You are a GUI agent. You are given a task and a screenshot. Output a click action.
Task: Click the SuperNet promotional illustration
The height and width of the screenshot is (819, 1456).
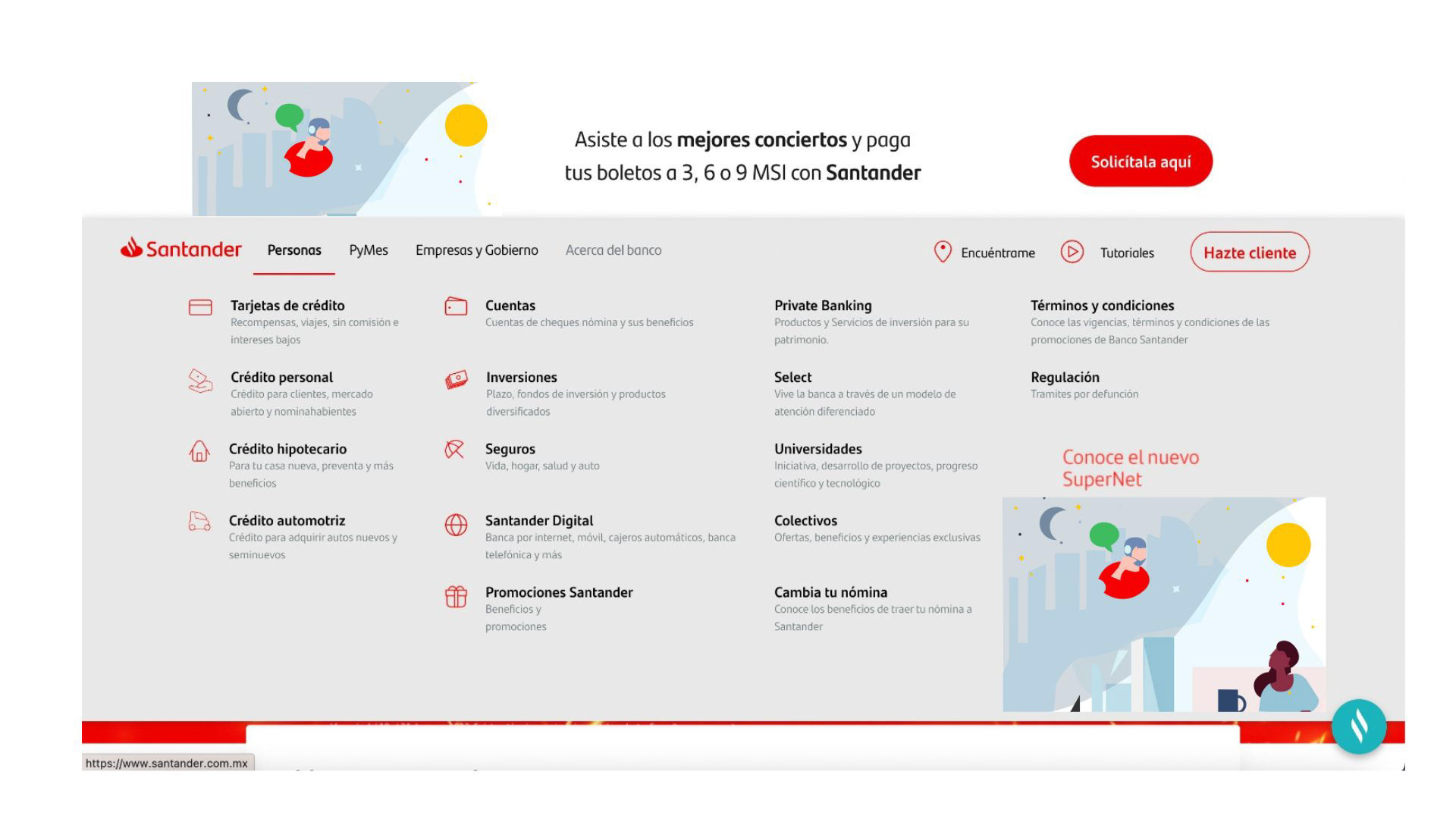(1164, 604)
